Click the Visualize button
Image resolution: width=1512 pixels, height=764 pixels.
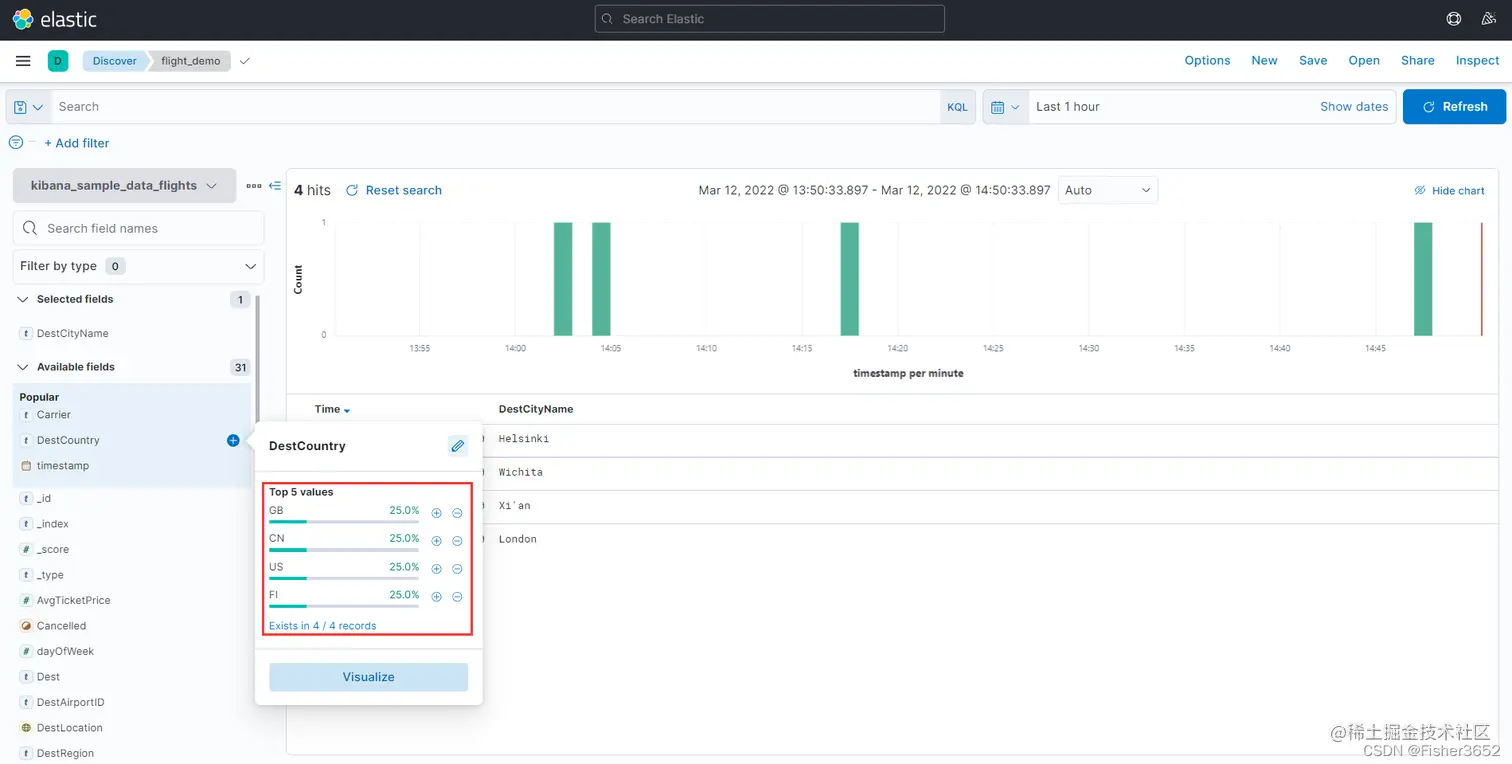click(x=368, y=677)
